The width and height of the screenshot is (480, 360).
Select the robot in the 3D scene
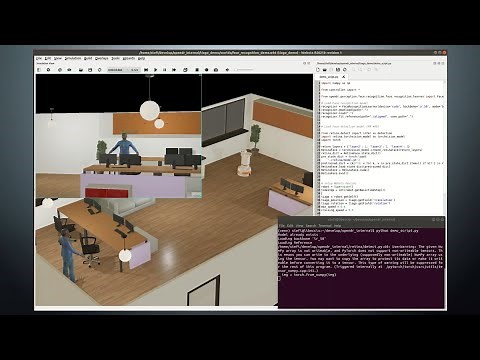pos(245,162)
